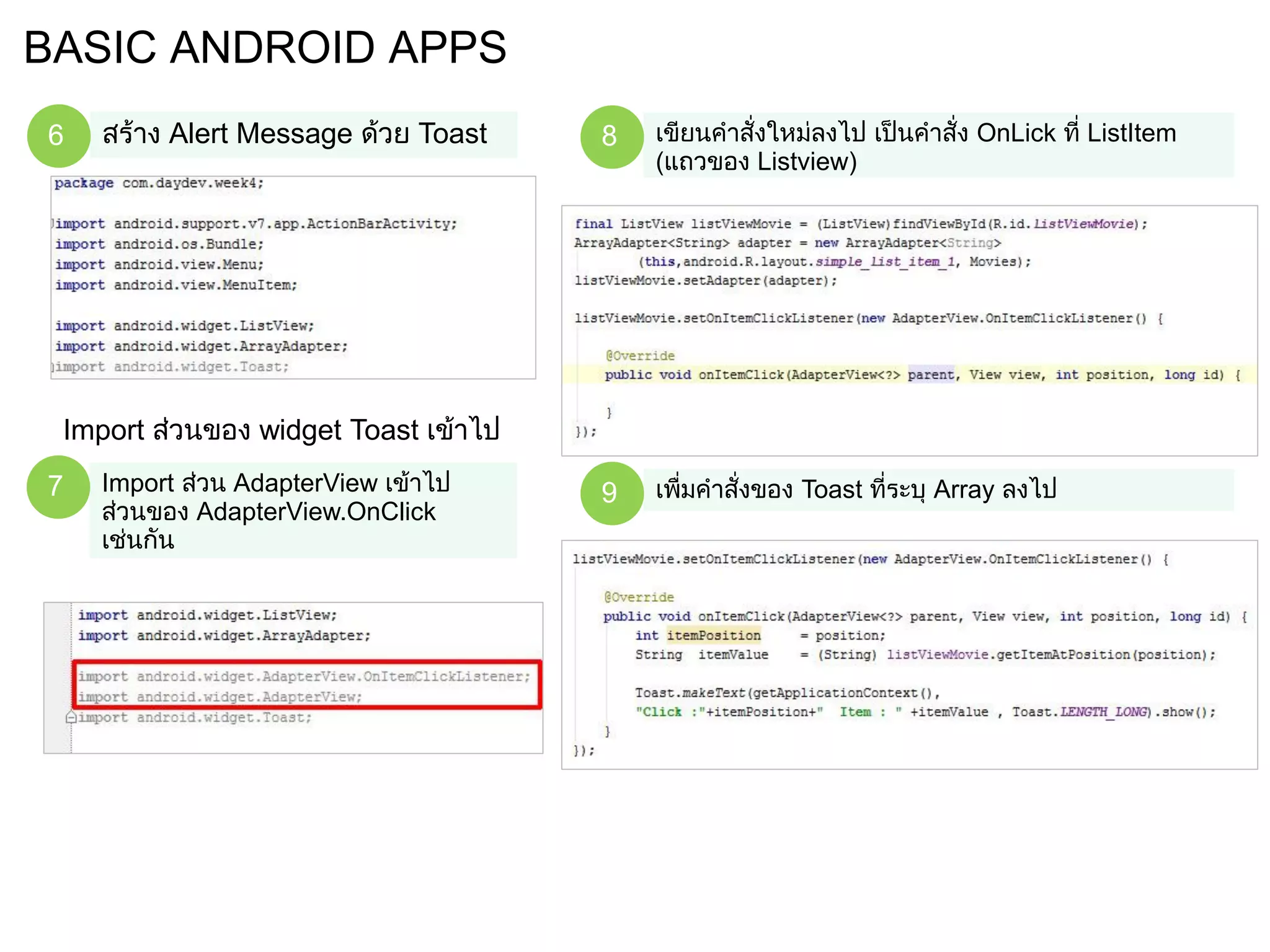Select the heading "สร้าง Alert Message ด้วย Toast"
Viewport: 1270px width, 952px height.
[295, 133]
